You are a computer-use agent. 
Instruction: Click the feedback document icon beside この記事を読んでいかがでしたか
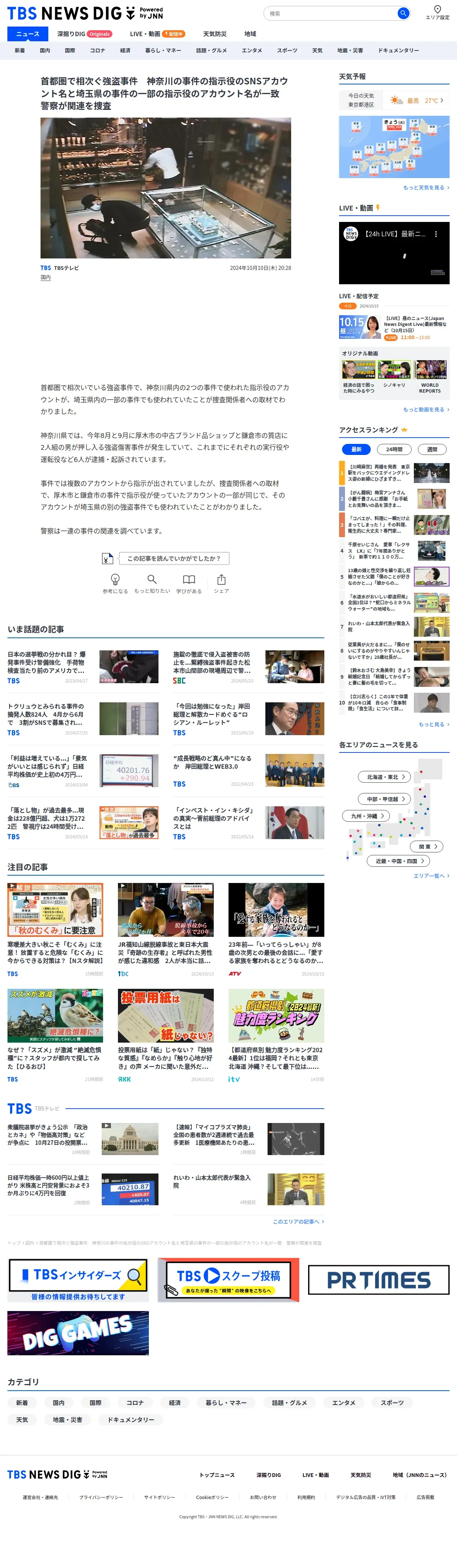click(107, 558)
